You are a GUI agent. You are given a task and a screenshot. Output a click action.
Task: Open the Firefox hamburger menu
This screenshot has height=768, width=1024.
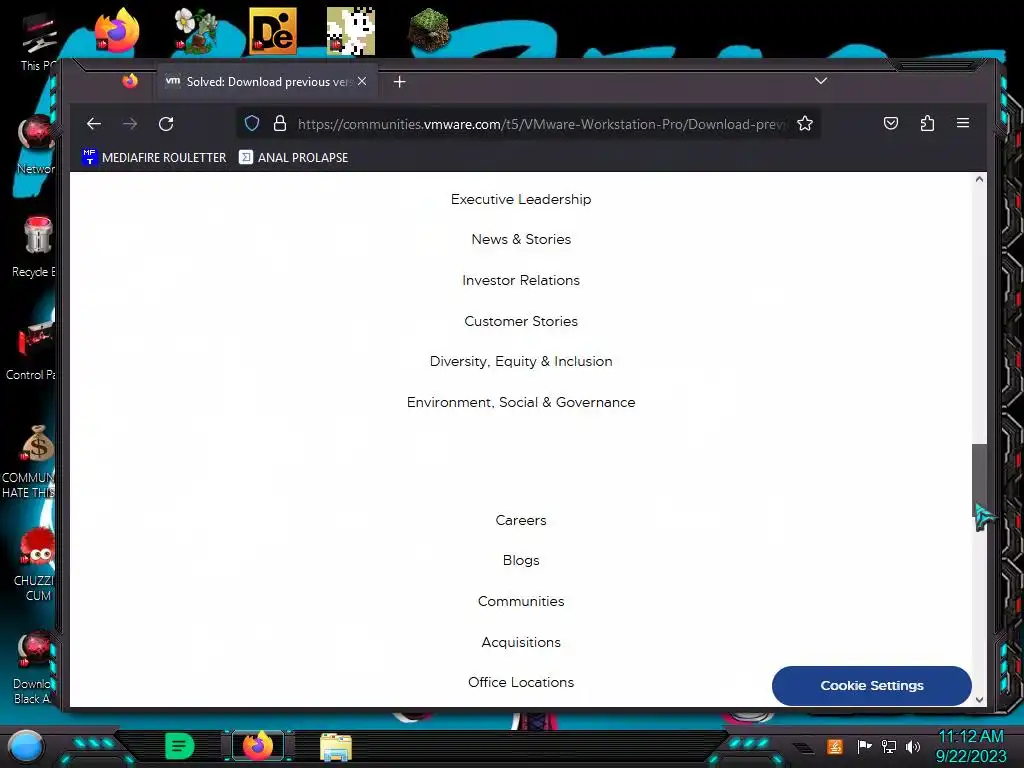[x=963, y=123]
